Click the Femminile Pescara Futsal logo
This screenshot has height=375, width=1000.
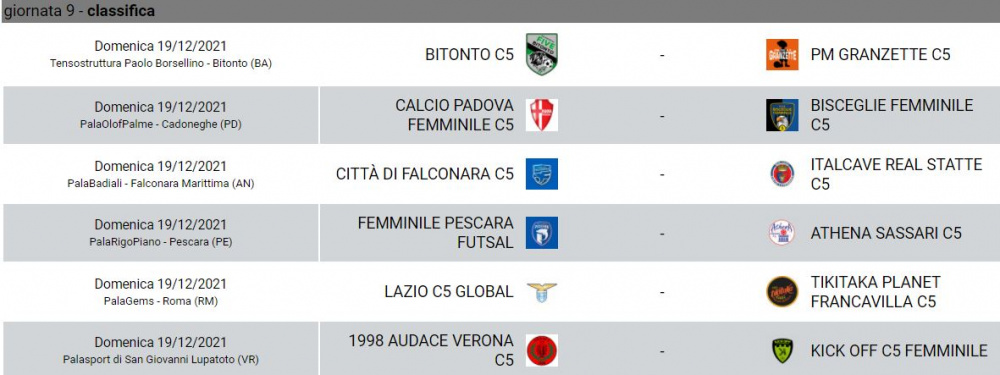tap(541, 233)
